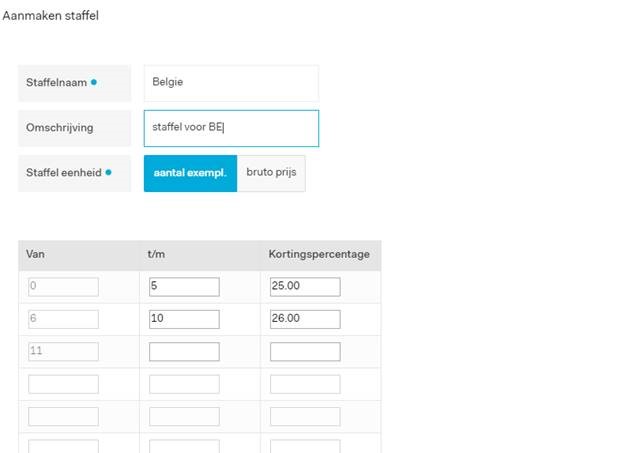Click the t/m field with value 10

(184, 319)
